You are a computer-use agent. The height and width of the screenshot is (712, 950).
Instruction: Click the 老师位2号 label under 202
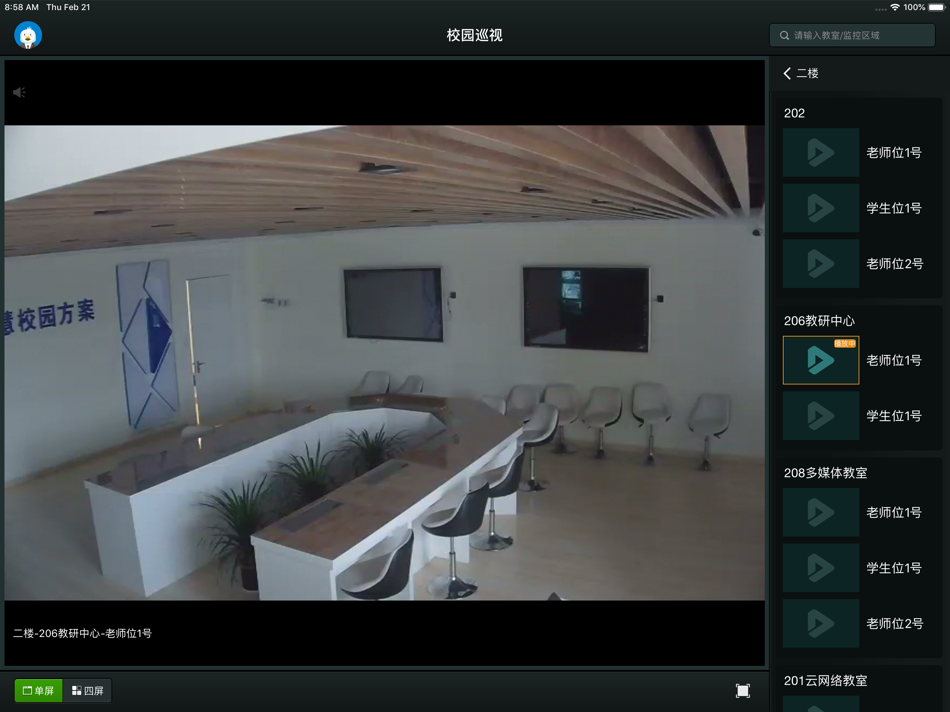coord(895,264)
